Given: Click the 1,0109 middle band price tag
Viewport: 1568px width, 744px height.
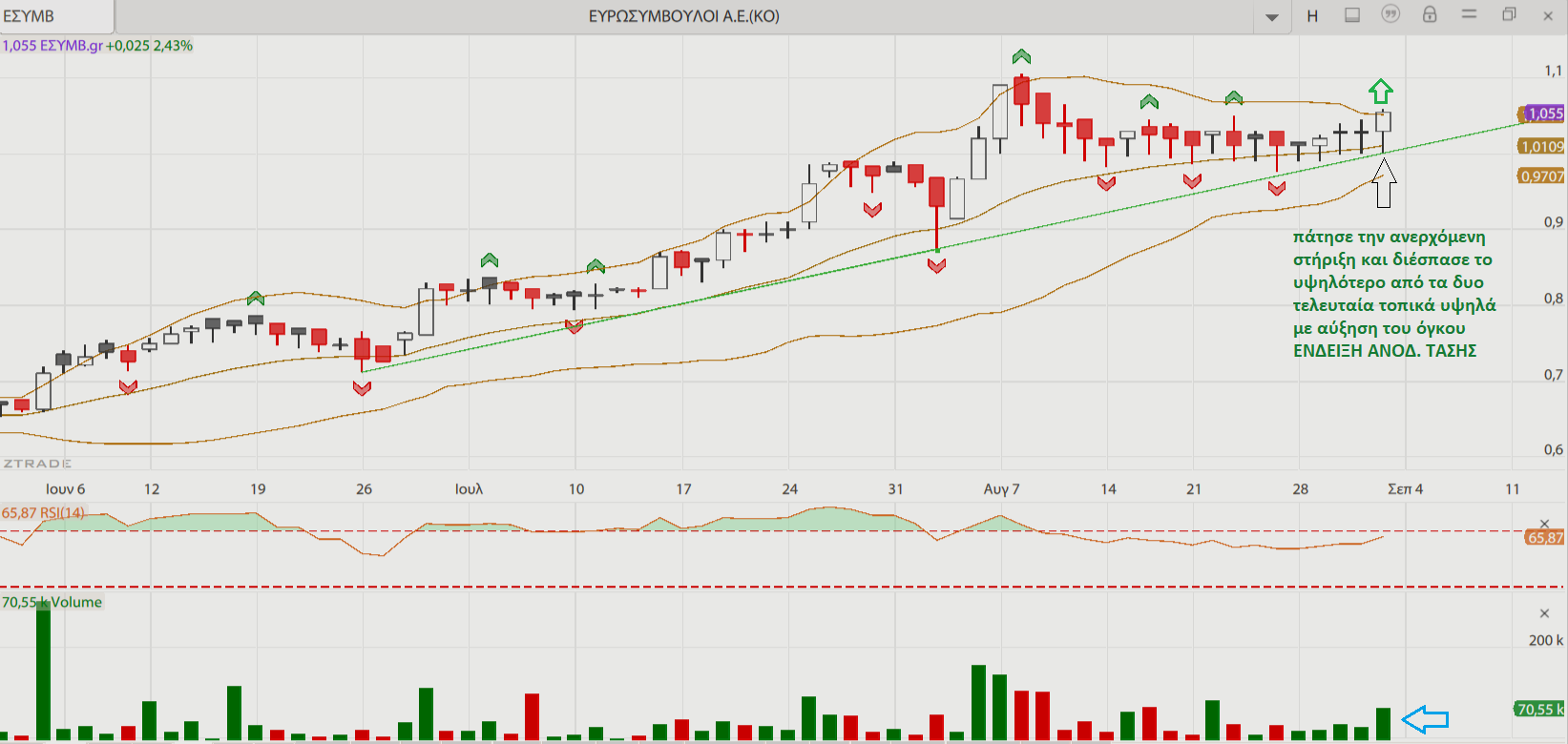Looking at the screenshot, I should click(1541, 147).
